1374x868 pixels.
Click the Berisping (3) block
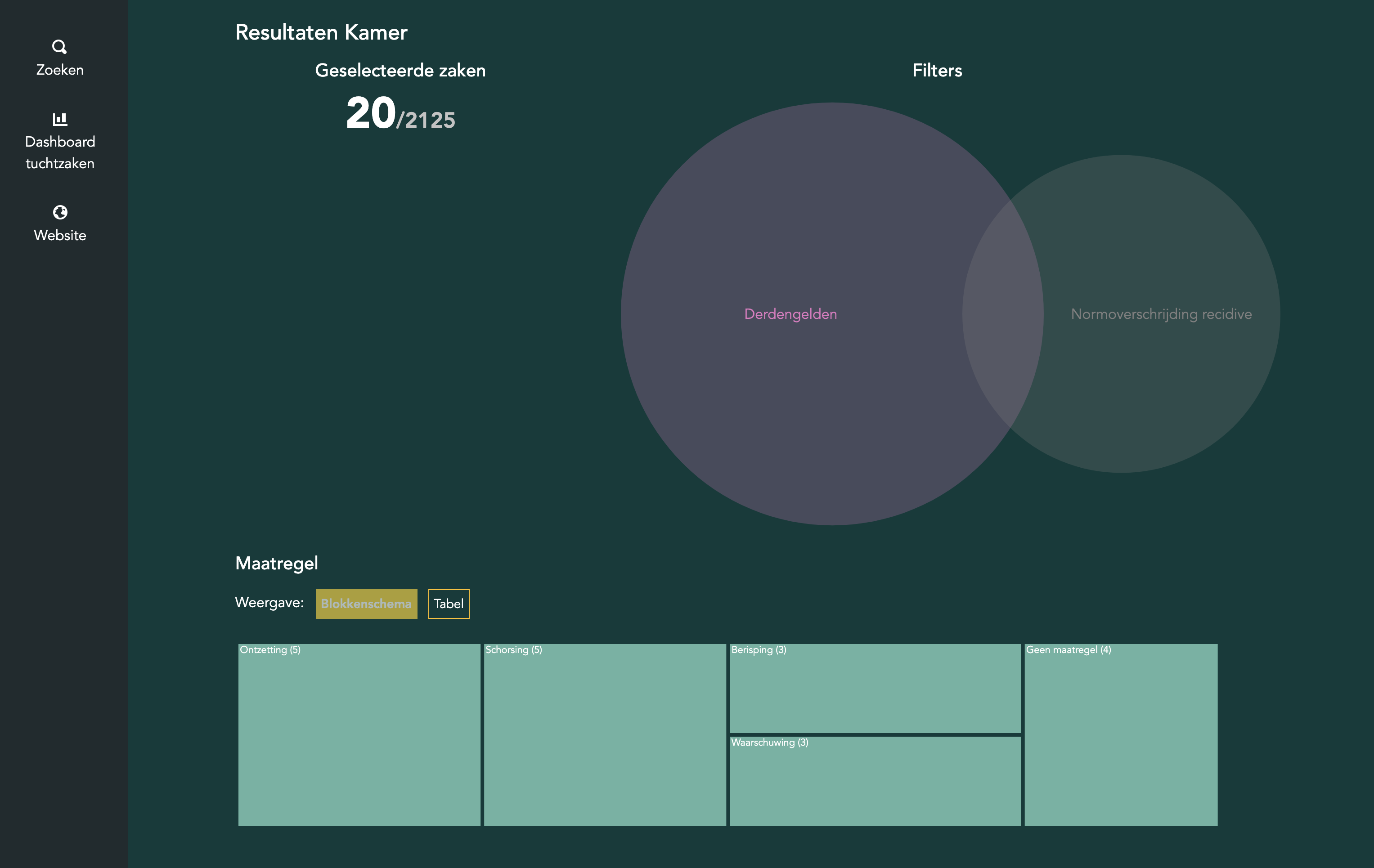coord(876,689)
